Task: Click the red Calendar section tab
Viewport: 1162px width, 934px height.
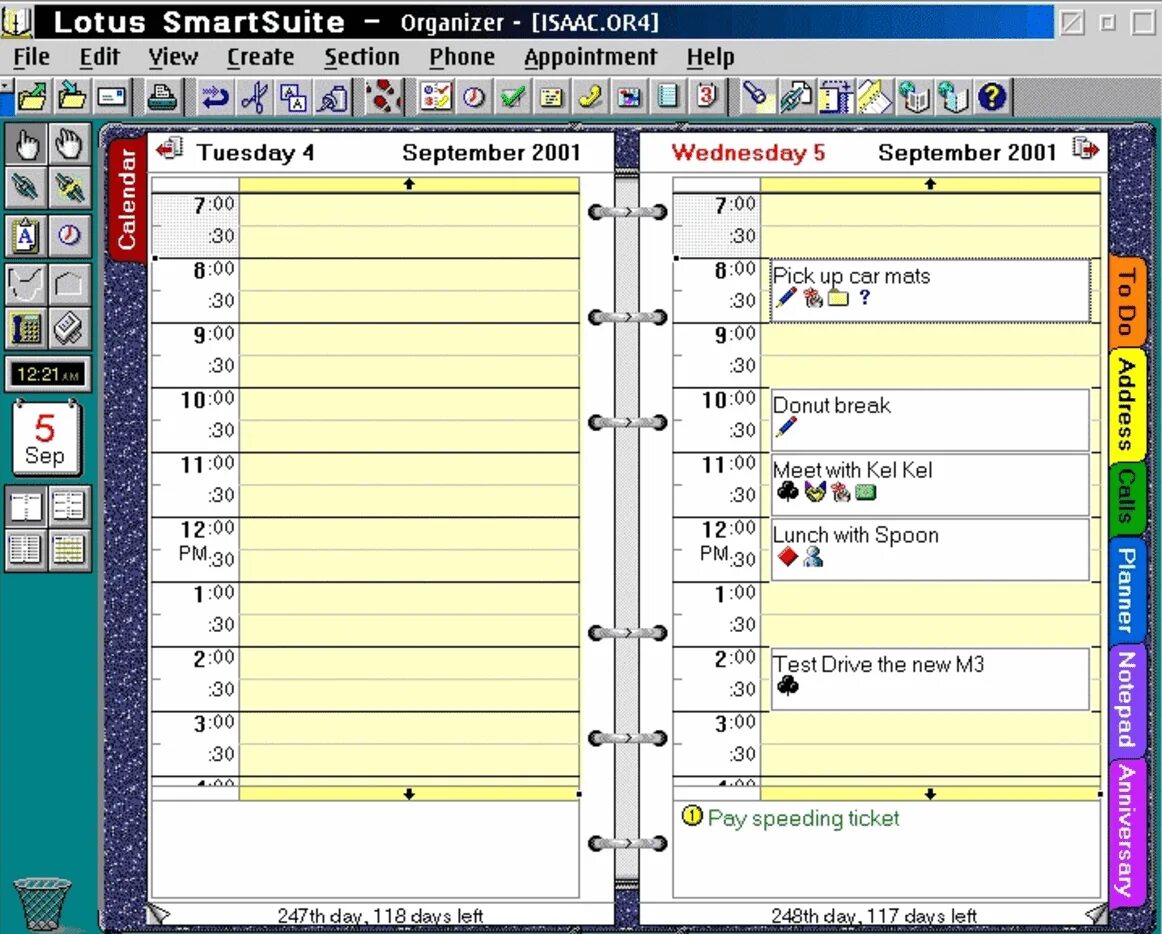Action: [x=127, y=200]
